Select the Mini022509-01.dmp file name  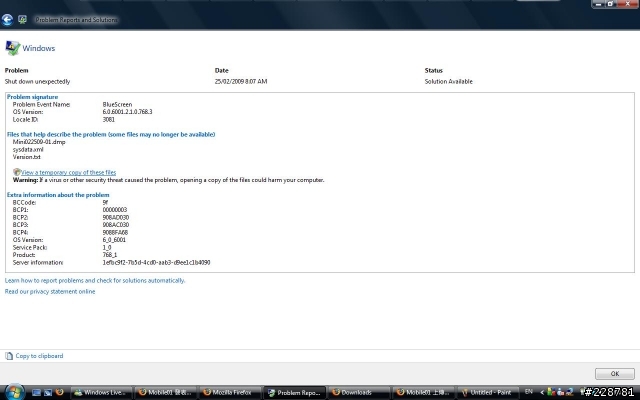pos(39,142)
